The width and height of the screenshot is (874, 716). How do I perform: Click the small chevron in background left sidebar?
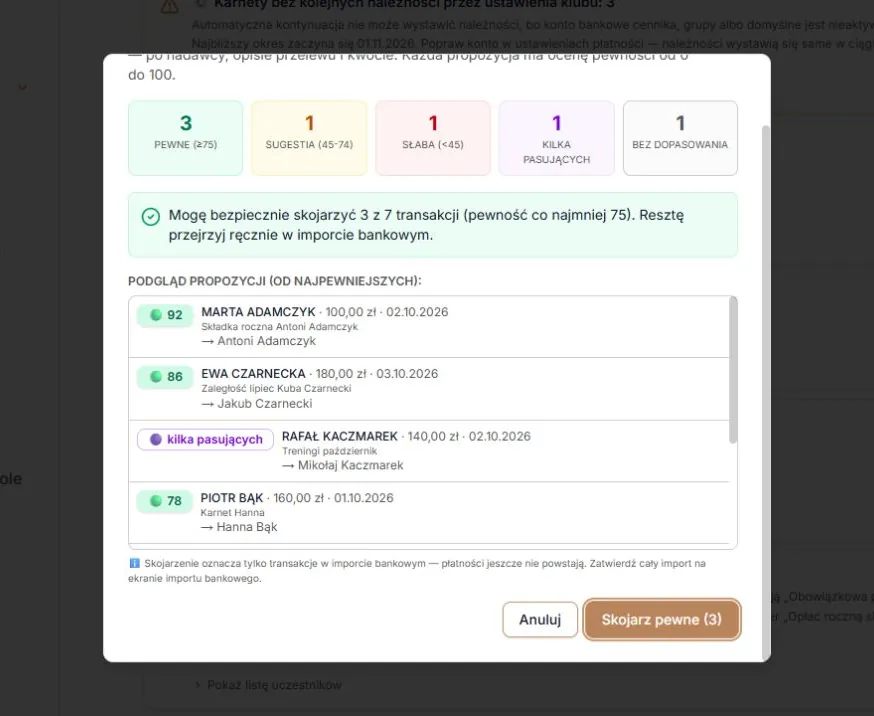(22, 87)
